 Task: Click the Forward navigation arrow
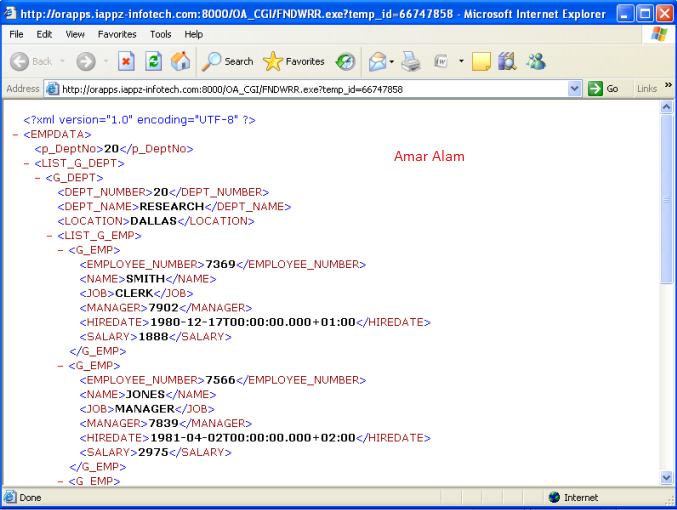click(86, 61)
